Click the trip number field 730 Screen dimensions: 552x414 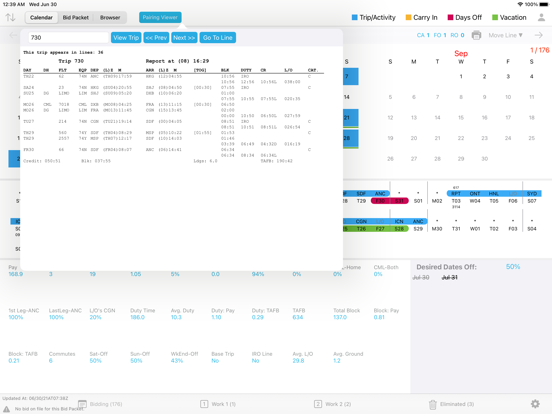click(x=68, y=38)
